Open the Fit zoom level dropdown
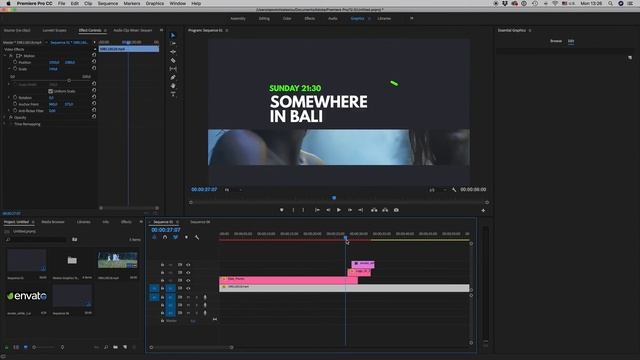 pos(234,189)
